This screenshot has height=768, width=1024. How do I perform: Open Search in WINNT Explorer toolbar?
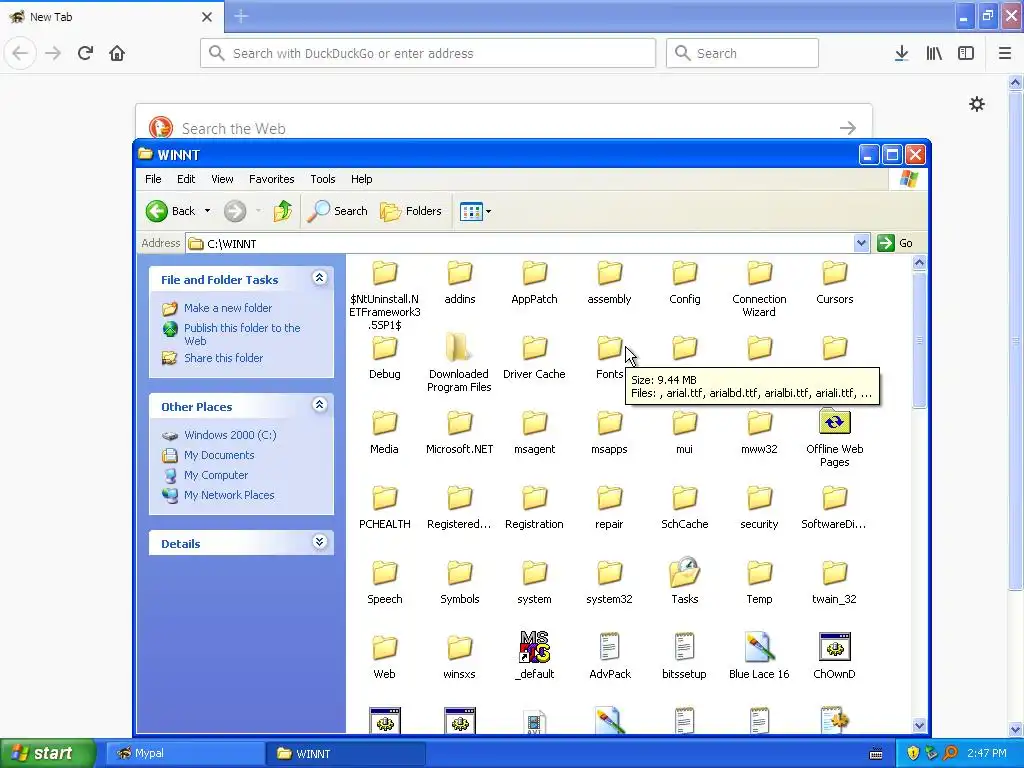click(x=338, y=211)
